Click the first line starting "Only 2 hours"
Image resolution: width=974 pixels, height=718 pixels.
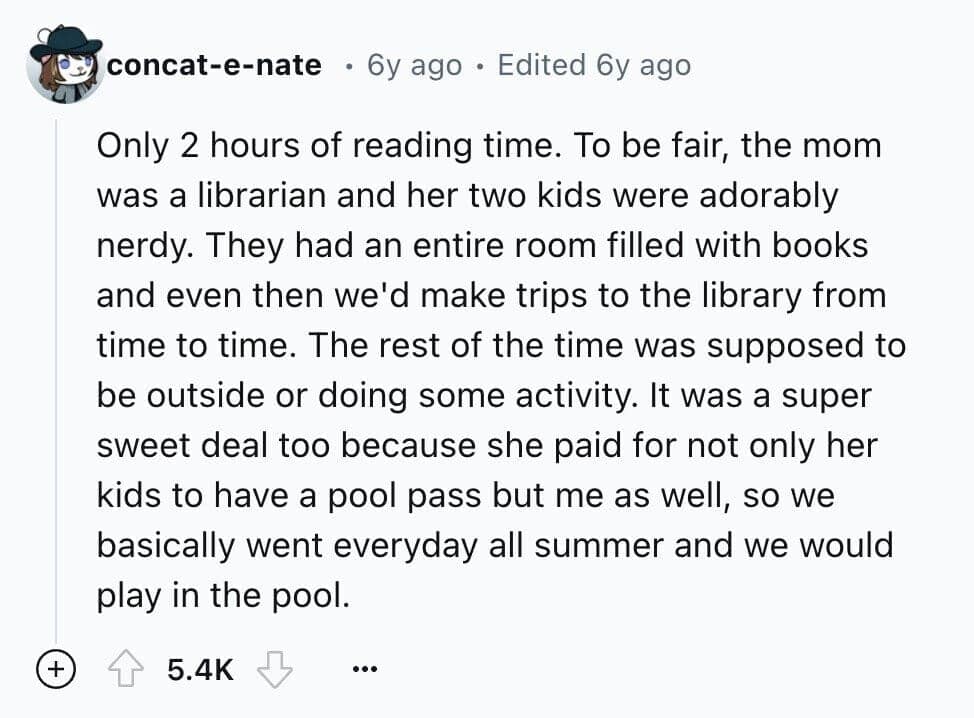click(488, 146)
